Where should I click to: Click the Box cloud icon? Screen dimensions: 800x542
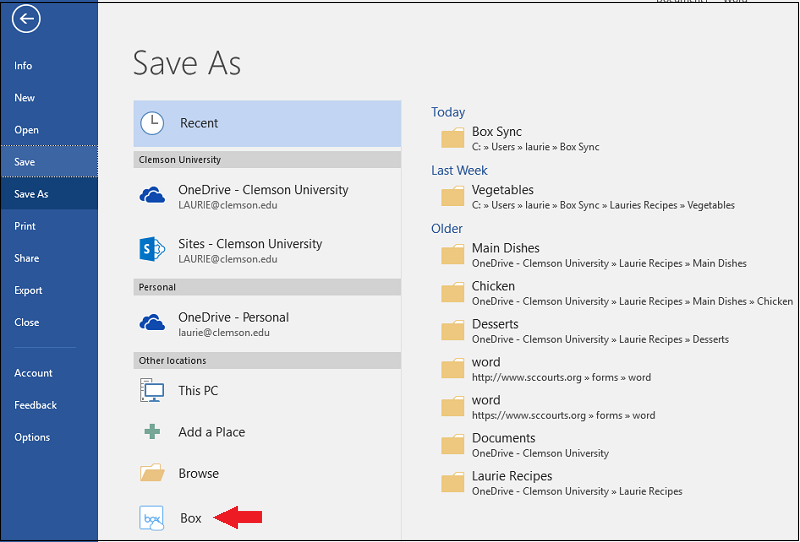pos(152,518)
